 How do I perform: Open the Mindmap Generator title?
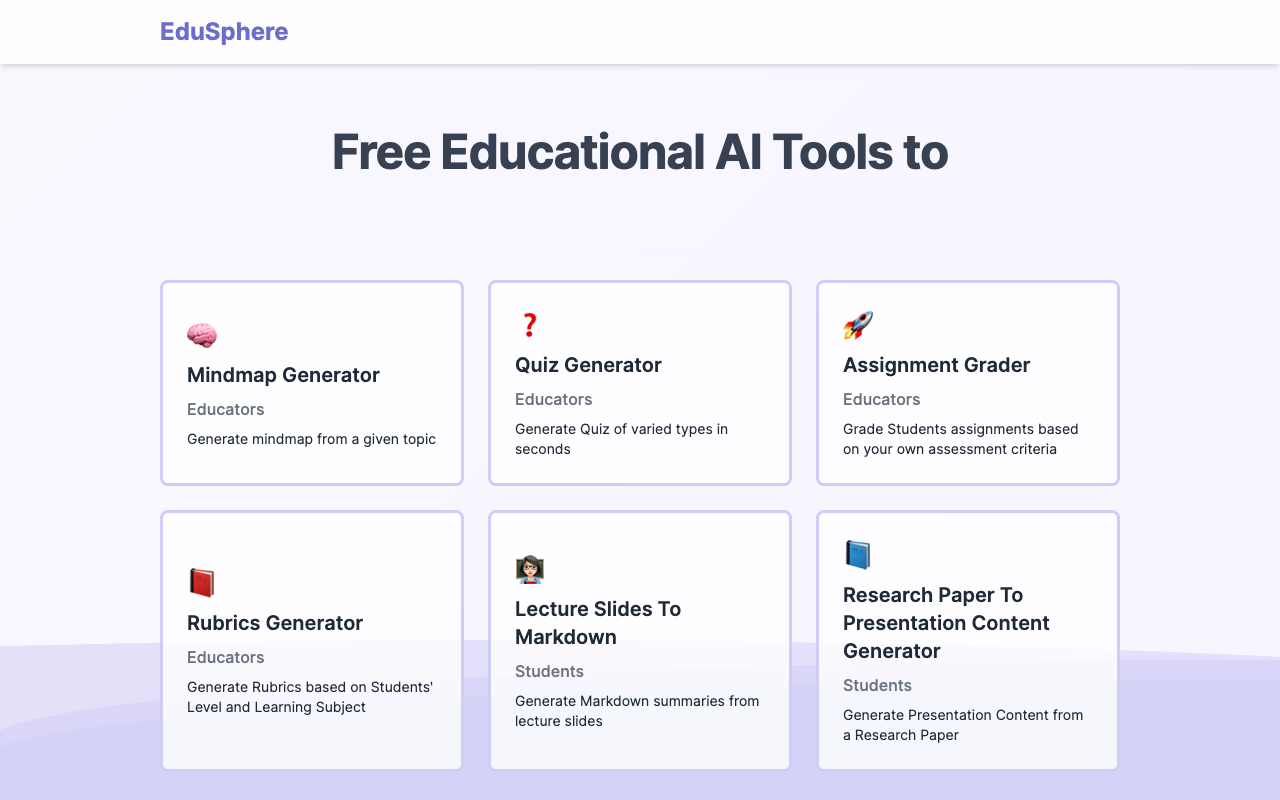[283, 375]
